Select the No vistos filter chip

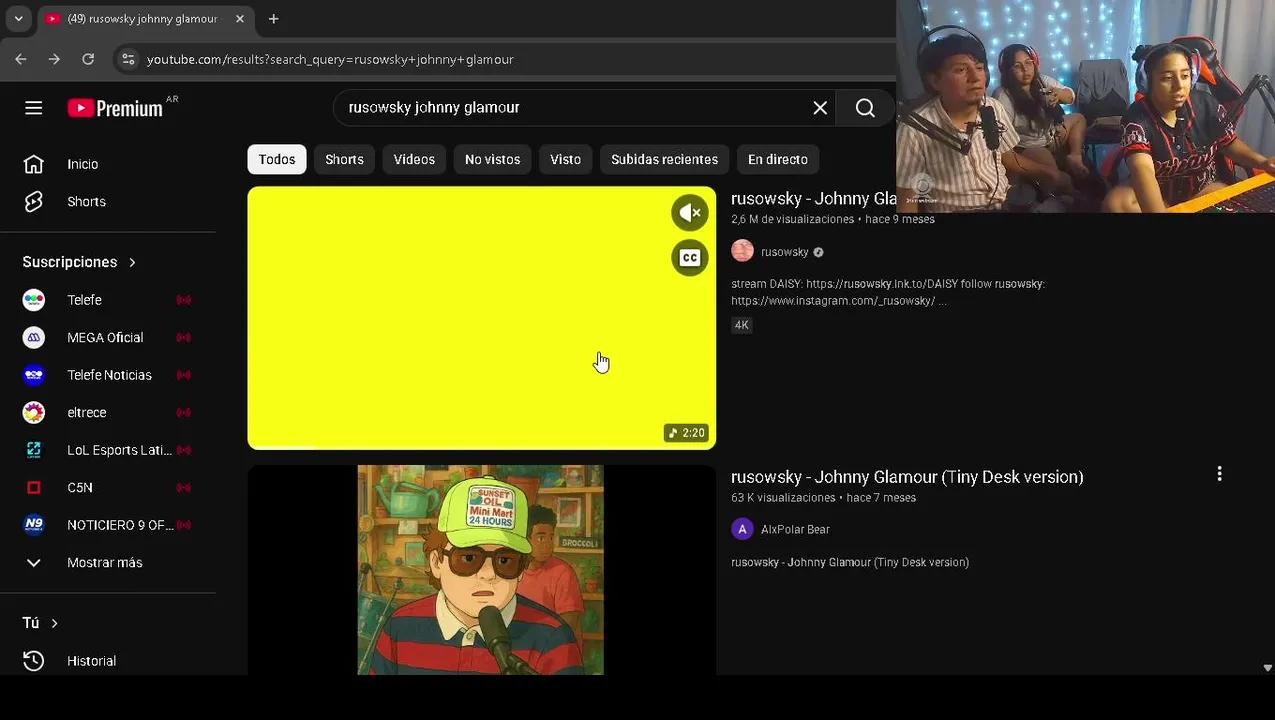click(x=492, y=159)
